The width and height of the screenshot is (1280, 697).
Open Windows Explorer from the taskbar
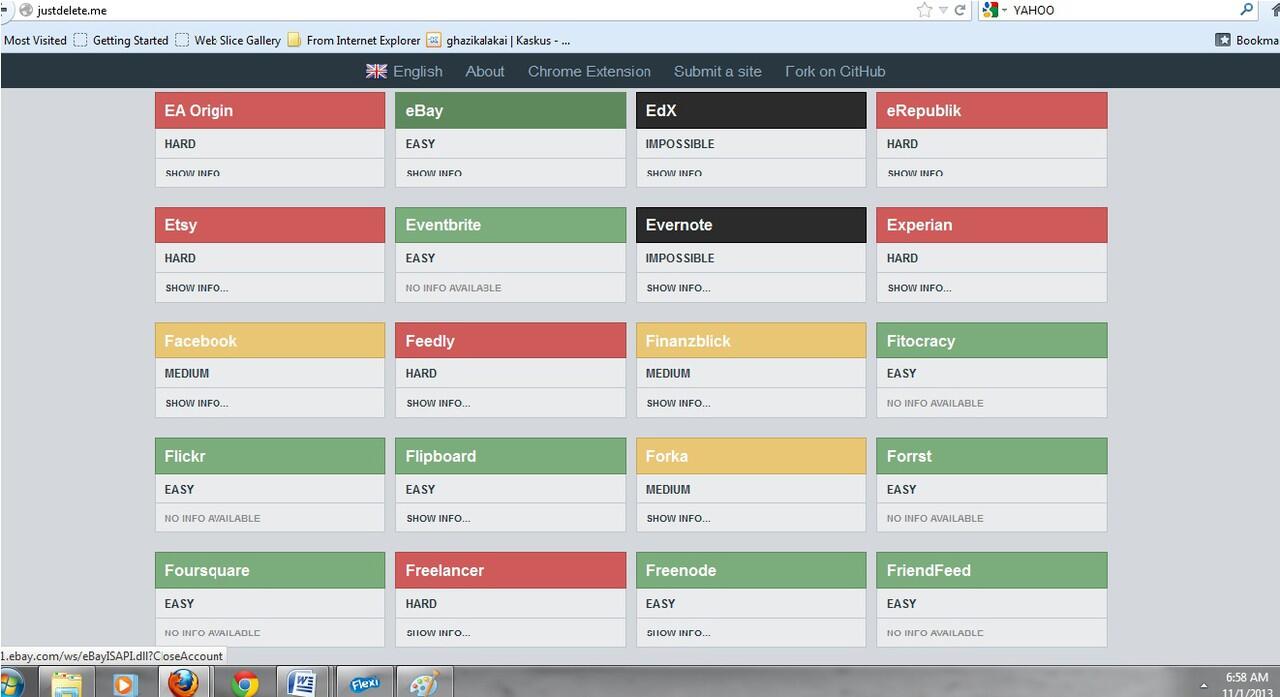point(67,684)
